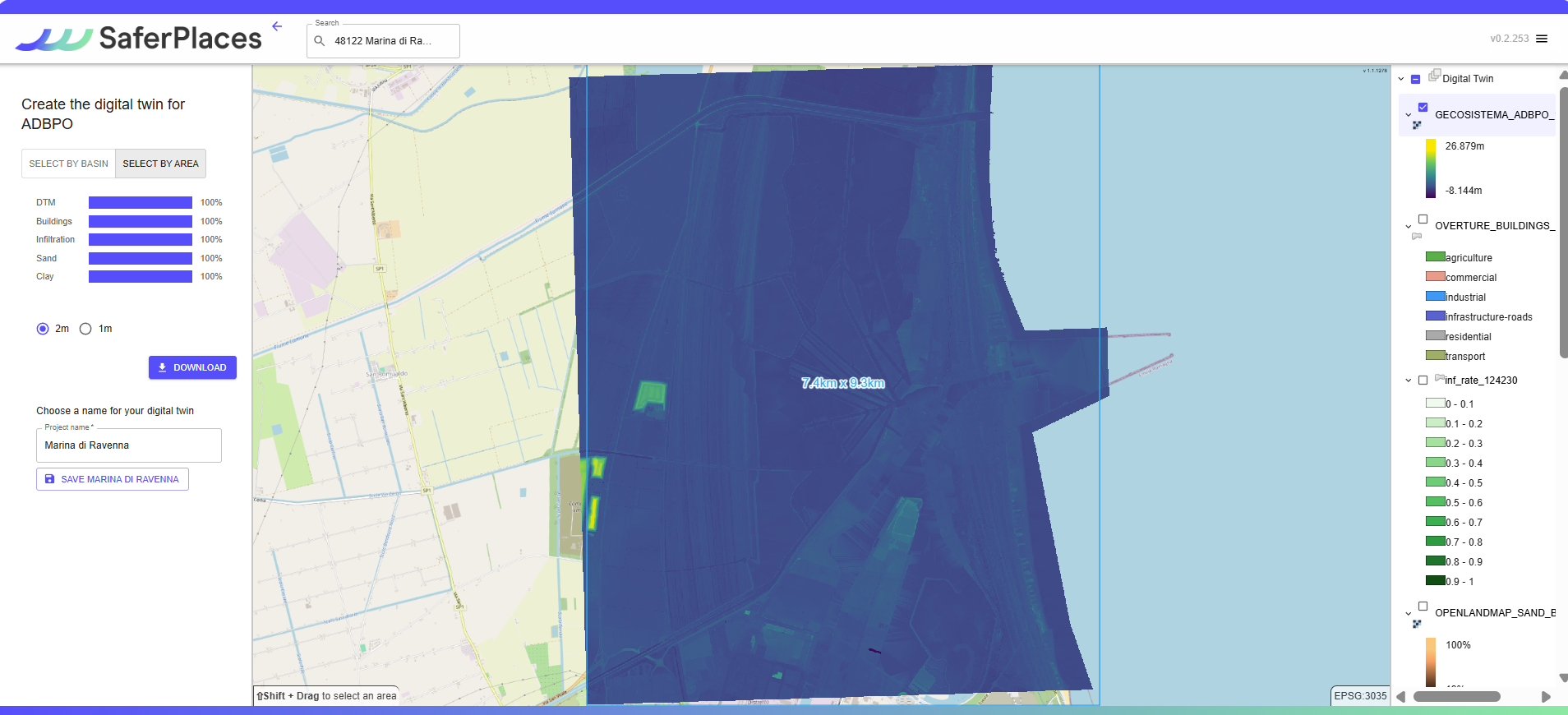Click the Project name input field

129,445
